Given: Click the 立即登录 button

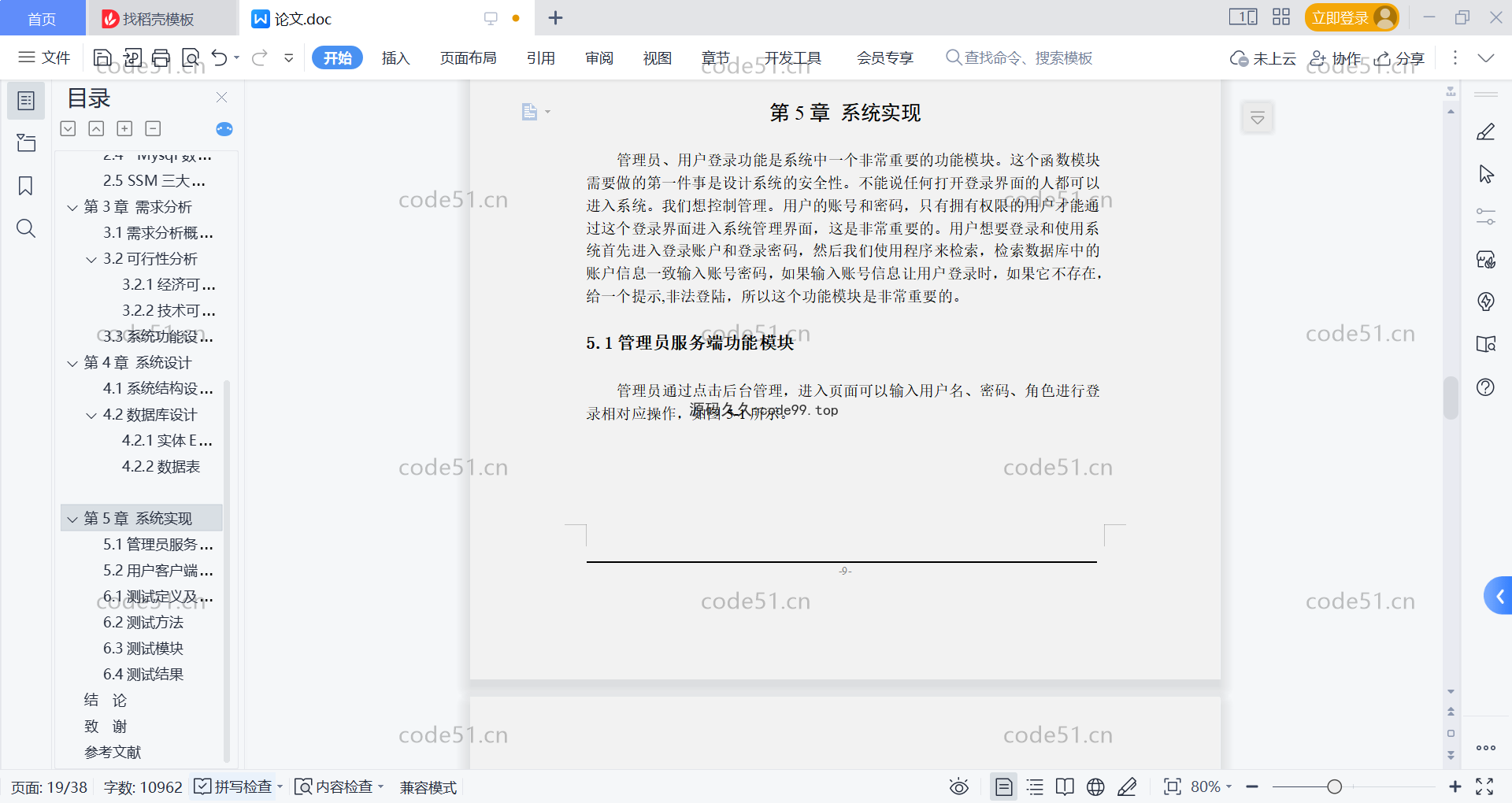Looking at the screenshot, I should coord(1351,17).
